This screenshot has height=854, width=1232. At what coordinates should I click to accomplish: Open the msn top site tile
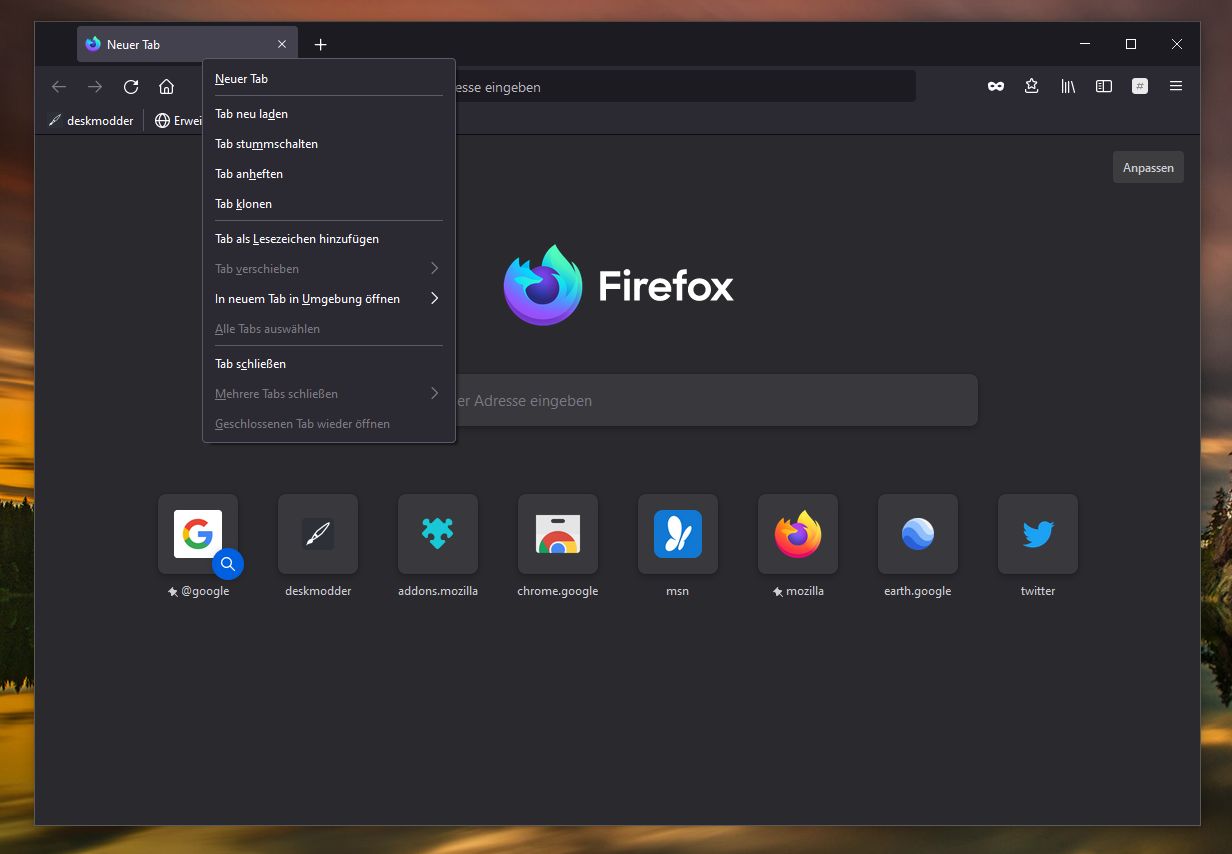[x=678, y=534]
